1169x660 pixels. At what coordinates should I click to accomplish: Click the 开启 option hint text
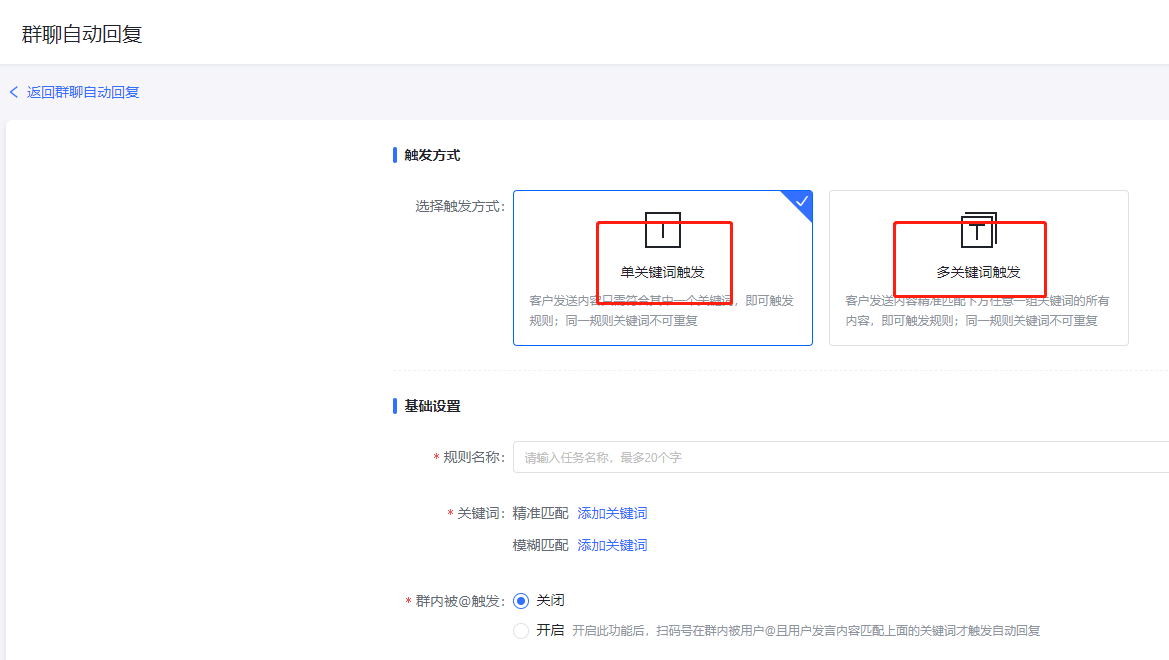click(x=806, y=631)
